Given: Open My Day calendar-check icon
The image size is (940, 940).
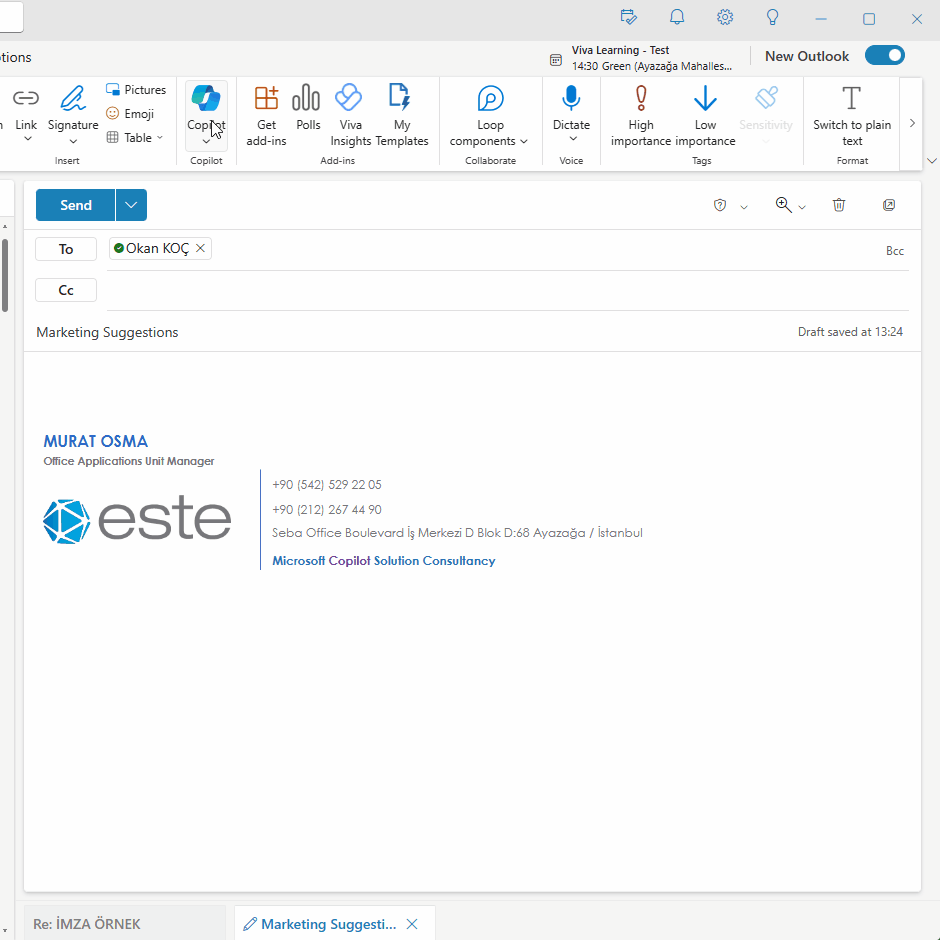Looking at the screenshot, I should pyautogui.click(x=628, y=17).
